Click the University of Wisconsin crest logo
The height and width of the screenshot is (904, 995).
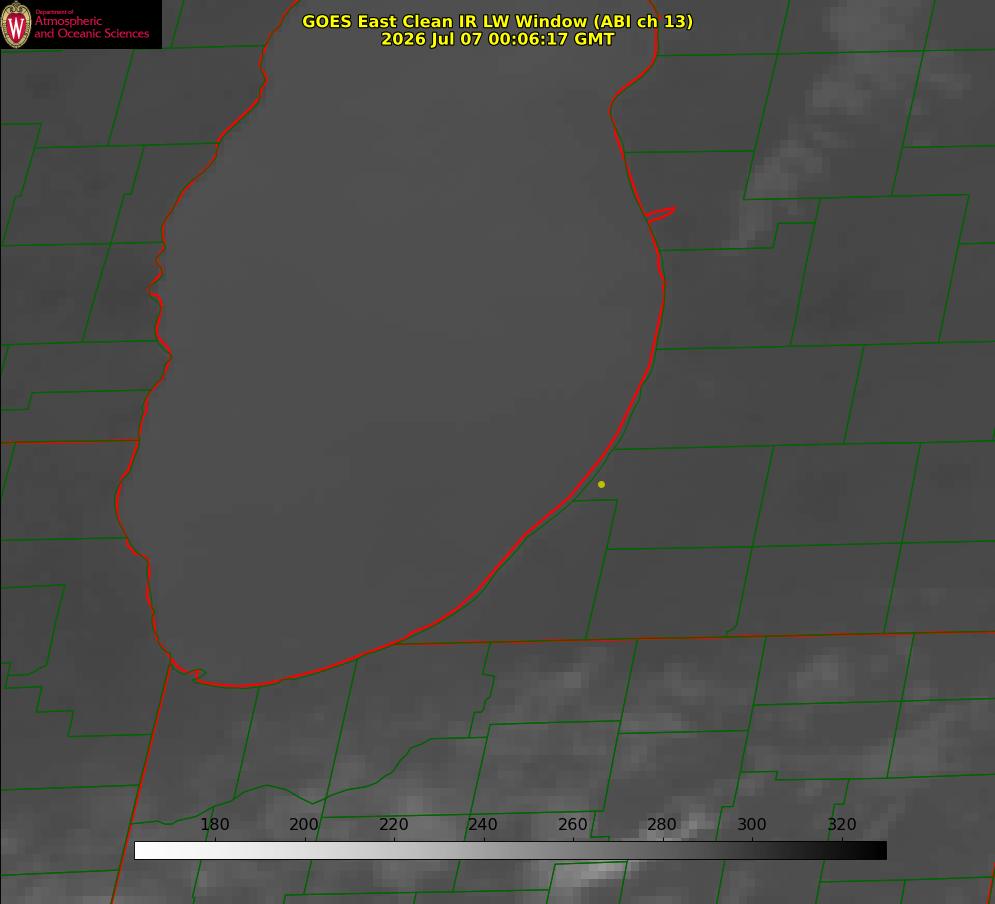(x=16, y=25)
